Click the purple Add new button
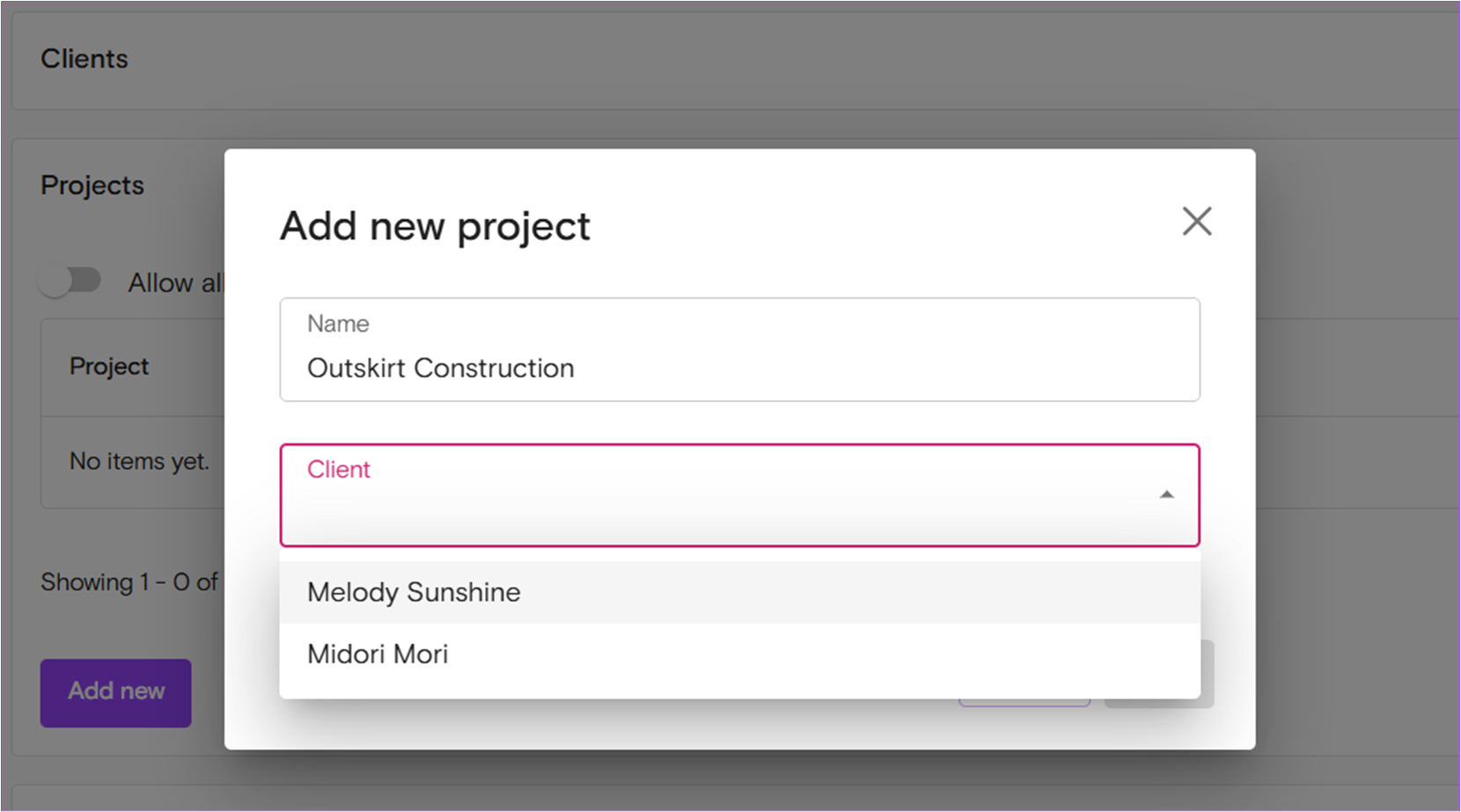 [x=116, y=692]
